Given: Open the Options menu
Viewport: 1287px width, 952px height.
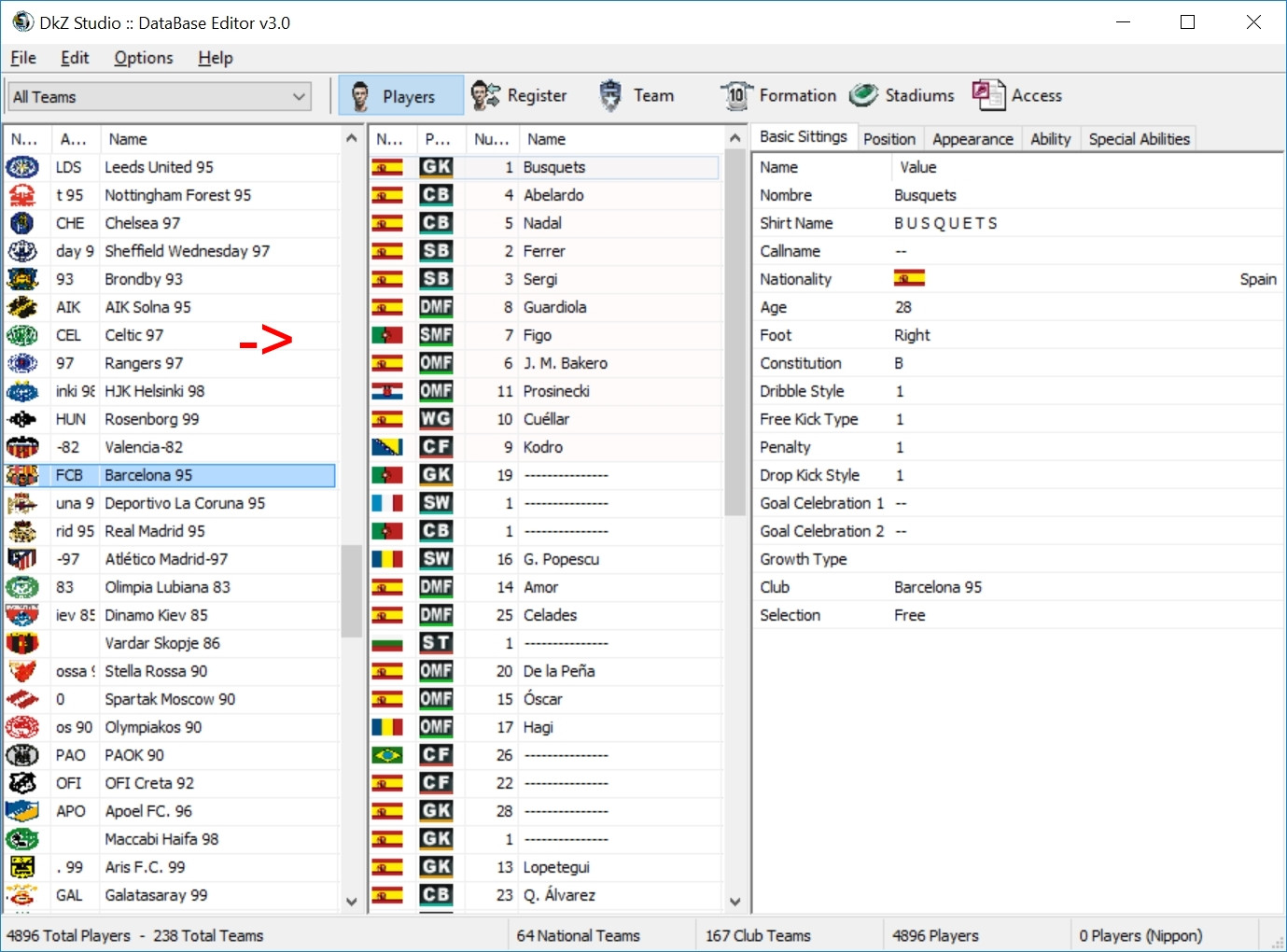Looking at the screenshot, I should (144, 58).
